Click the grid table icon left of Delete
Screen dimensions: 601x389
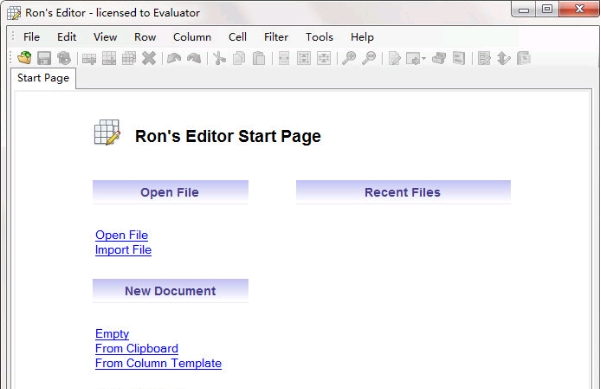129,58
